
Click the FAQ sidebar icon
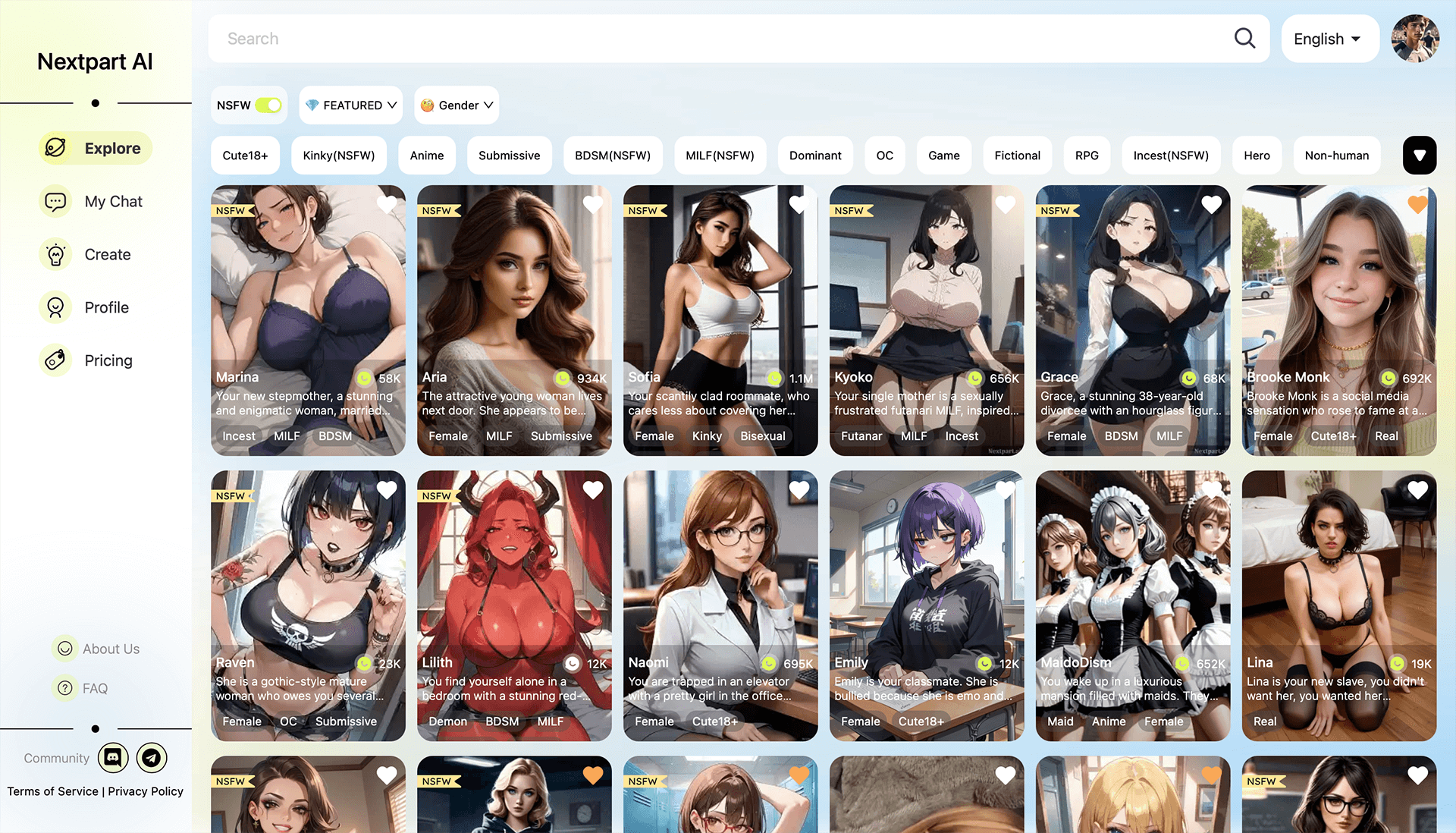pos(63,688)
